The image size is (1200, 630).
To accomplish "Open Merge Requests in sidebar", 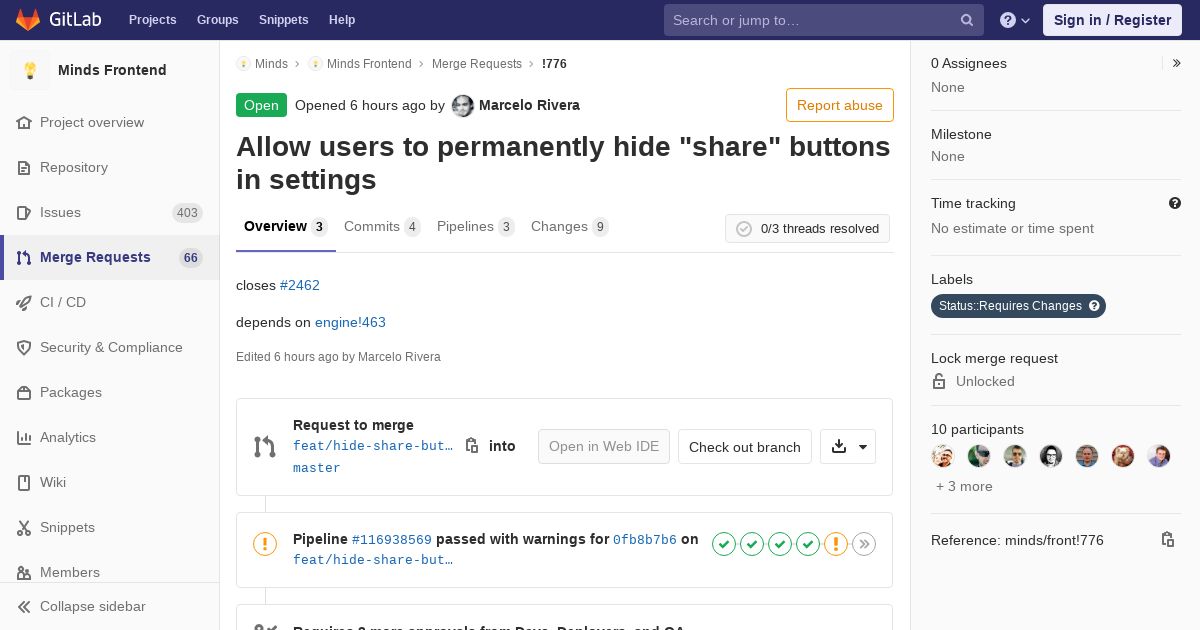I will [x=110, y=257].
